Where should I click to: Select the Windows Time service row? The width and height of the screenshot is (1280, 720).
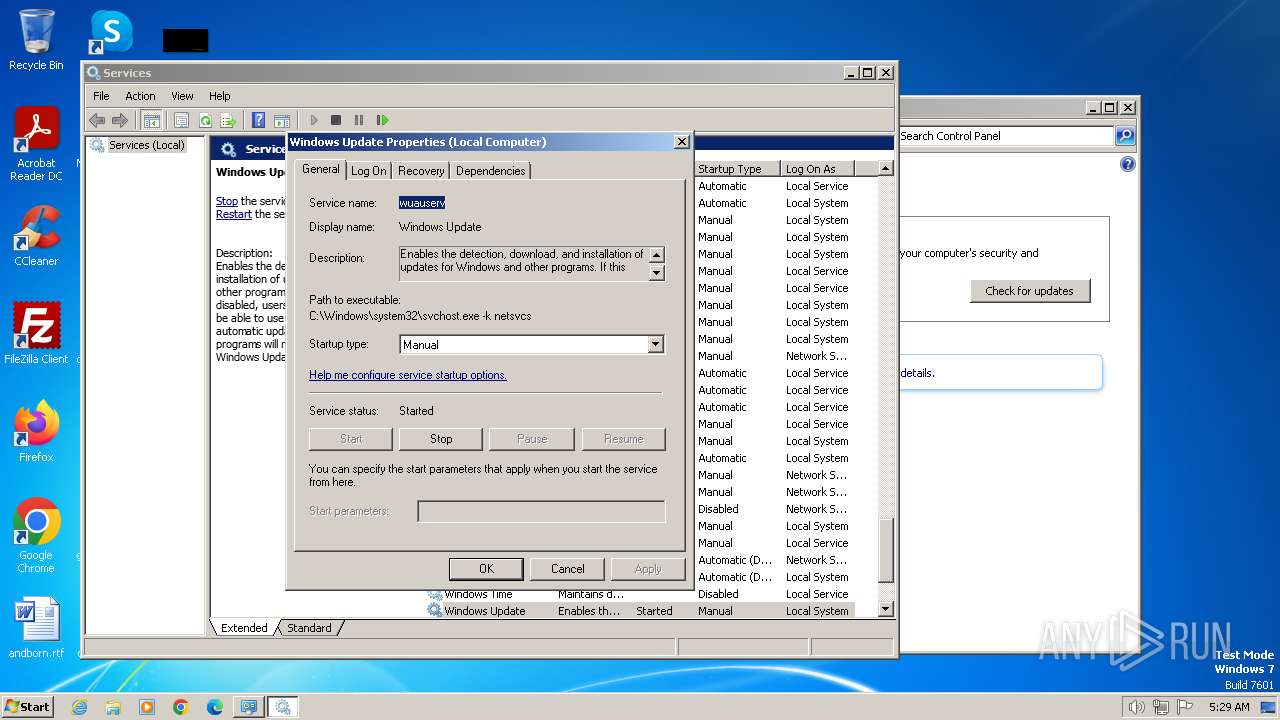[640, 594]
